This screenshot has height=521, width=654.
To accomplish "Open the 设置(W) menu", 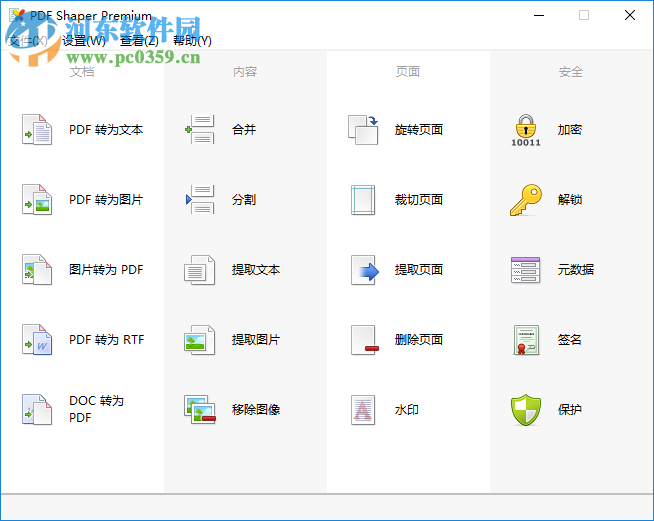I will coord(84,40).
